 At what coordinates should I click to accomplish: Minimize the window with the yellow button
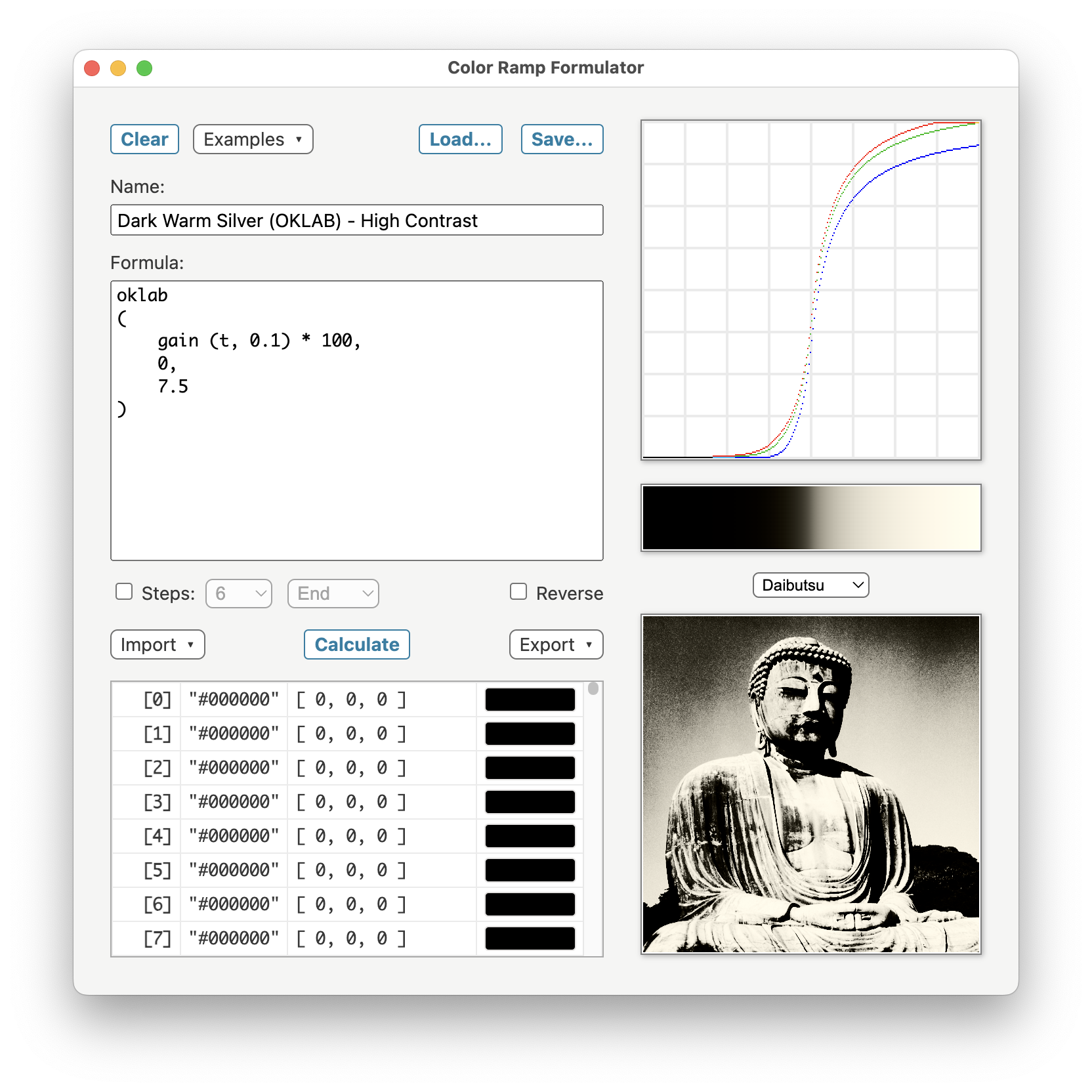click(118, 68)
